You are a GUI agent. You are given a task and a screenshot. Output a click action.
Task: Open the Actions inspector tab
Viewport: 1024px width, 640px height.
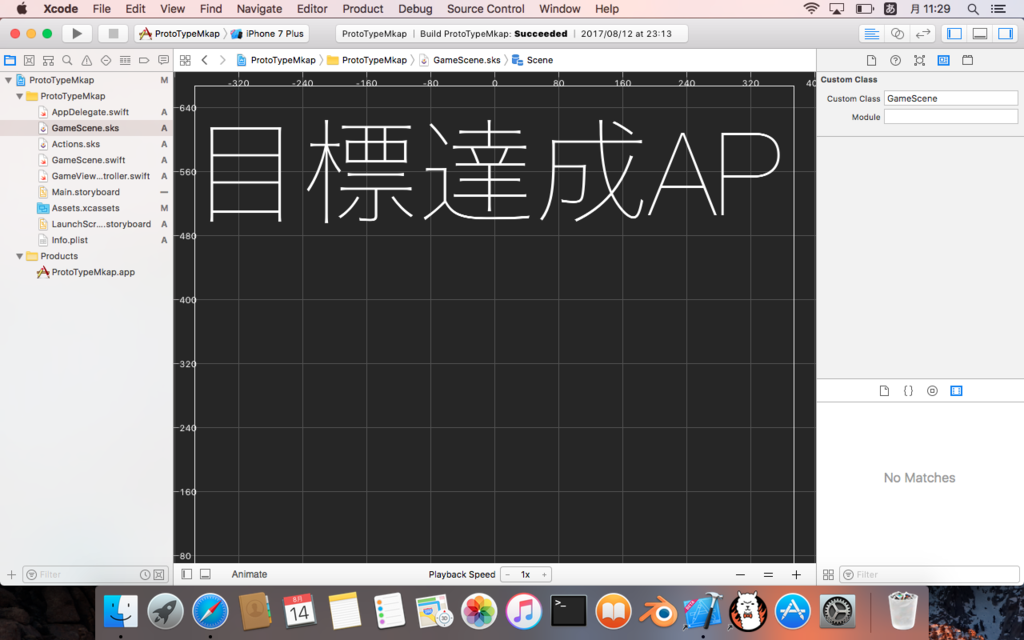pyautogui.click(x=968, y=60)
